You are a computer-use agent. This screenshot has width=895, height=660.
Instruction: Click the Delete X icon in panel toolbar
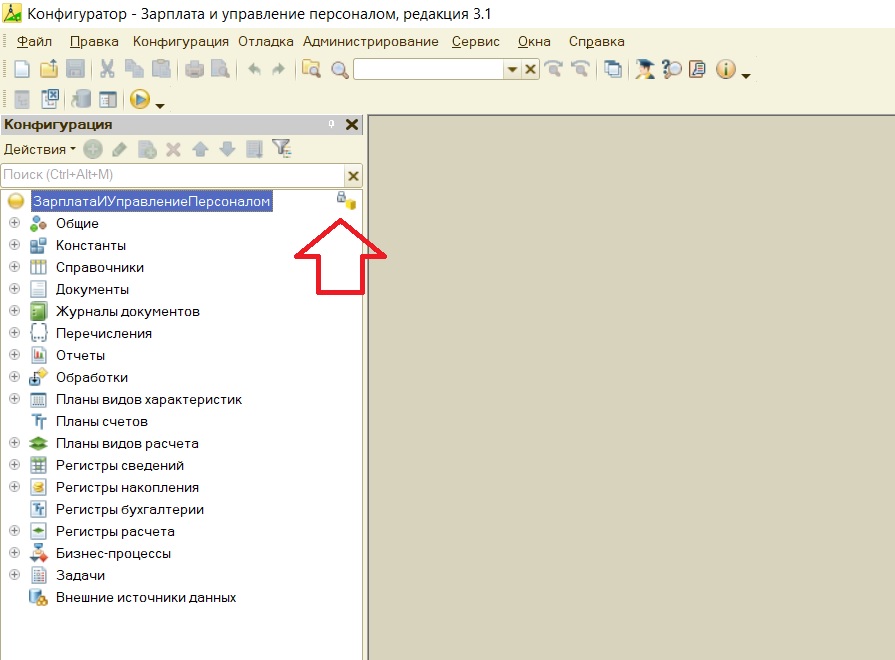173,150
